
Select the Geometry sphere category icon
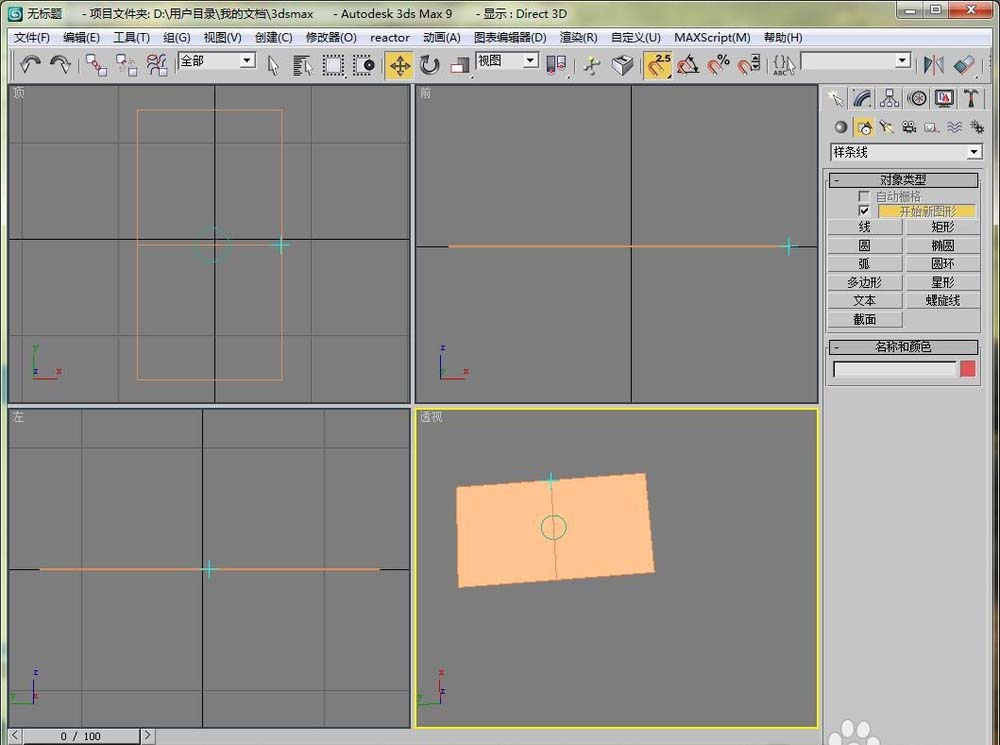click(x=841, y=127)
